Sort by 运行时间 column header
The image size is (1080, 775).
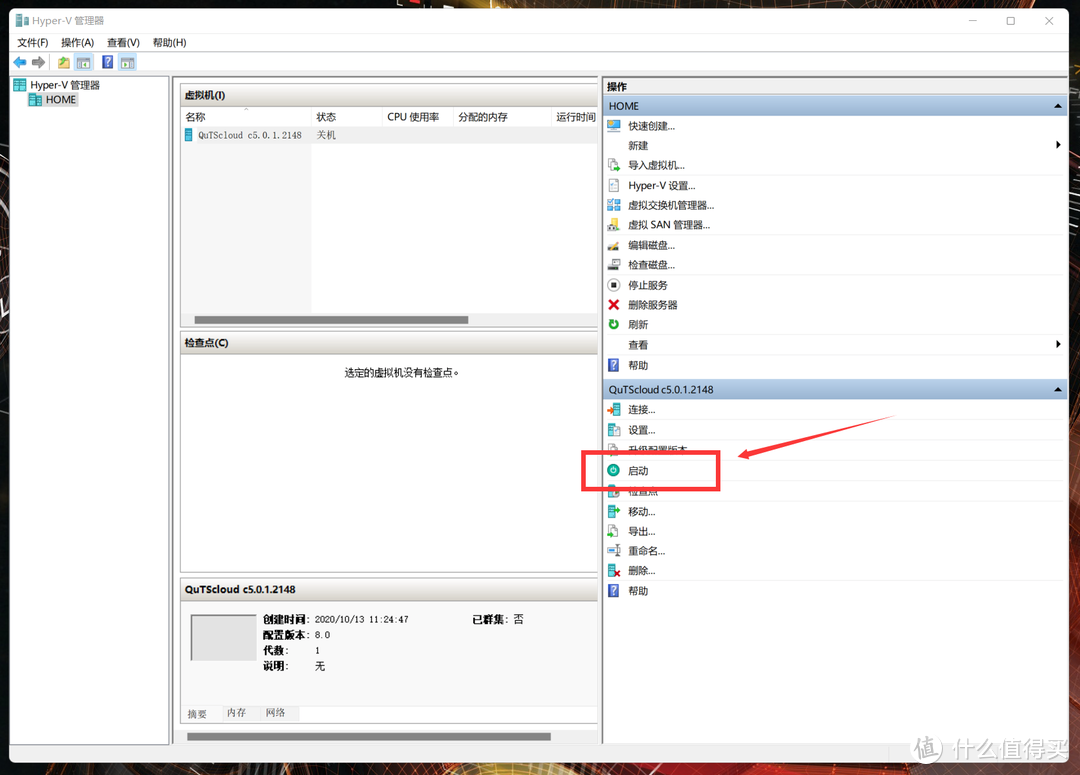575,117
